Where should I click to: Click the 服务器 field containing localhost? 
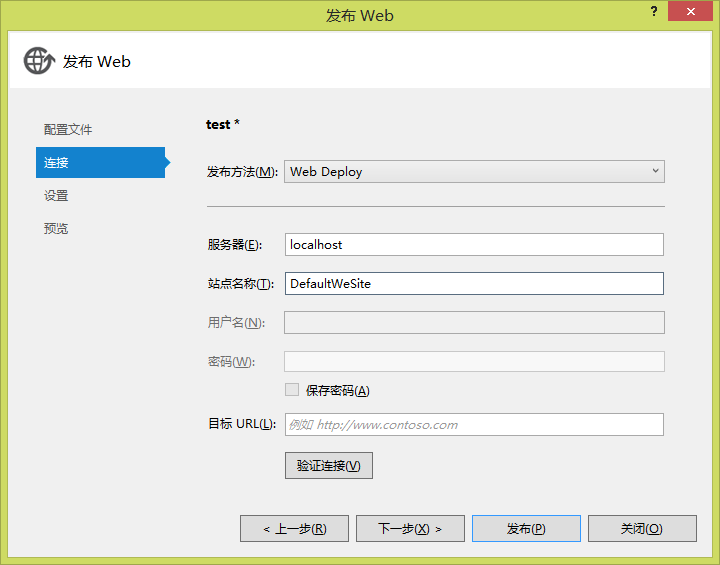click(474, 244)
